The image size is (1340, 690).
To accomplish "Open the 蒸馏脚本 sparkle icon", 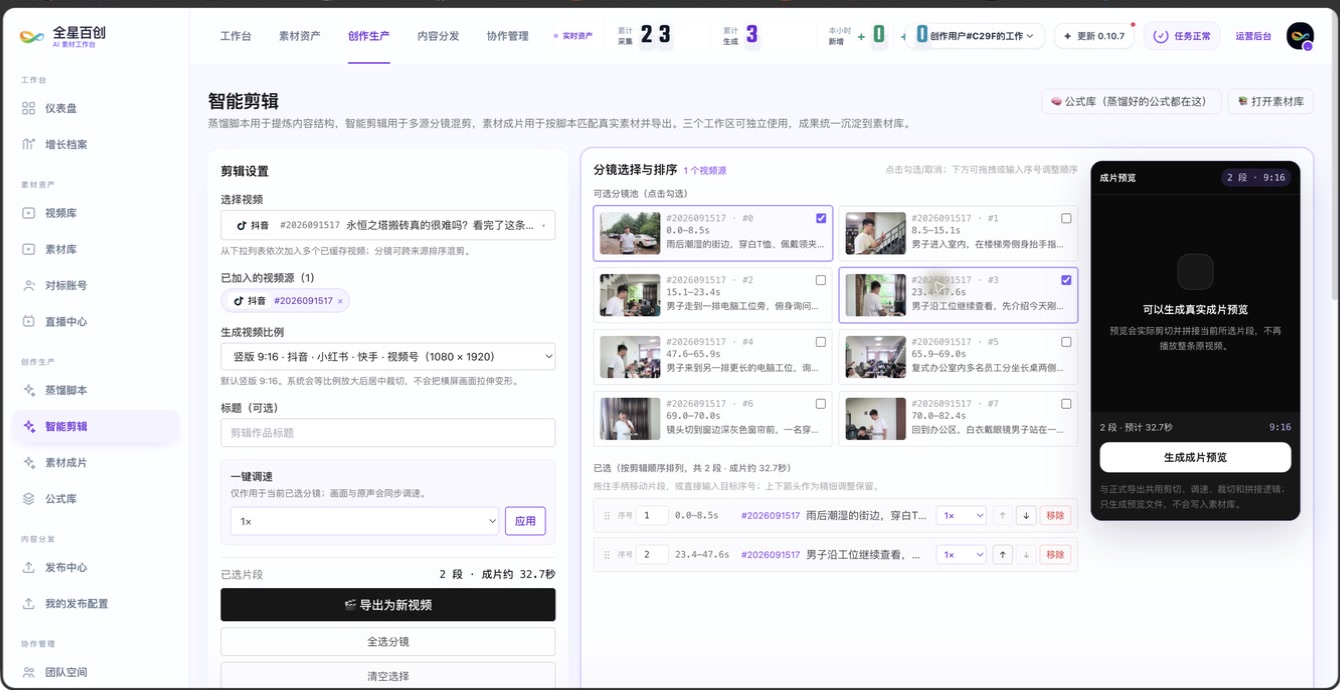I will pos(28,390).
